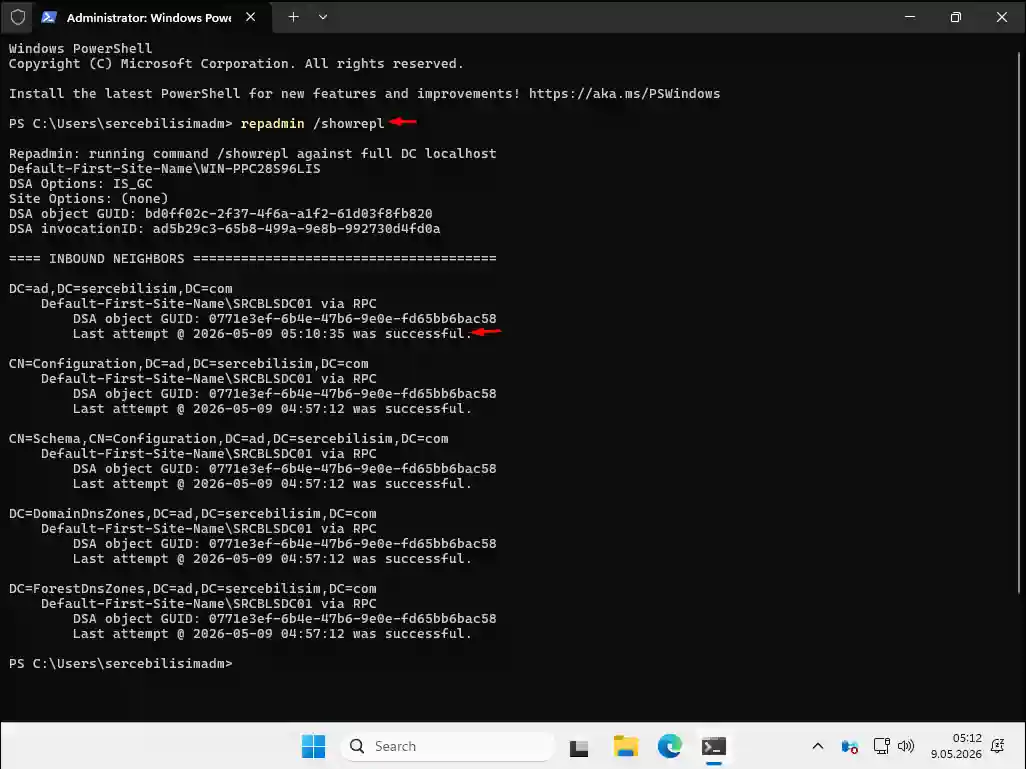Open Task View from taskbar
Image resolution: width=1026 pixels, height=769 pixels.
point(579,747)
